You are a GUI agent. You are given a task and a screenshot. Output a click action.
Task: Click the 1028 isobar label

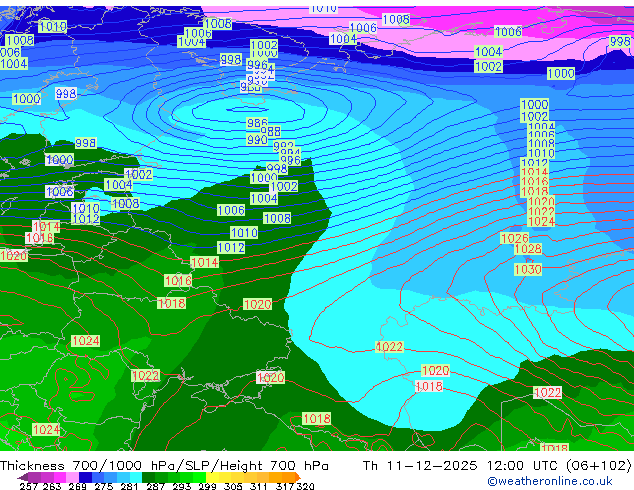coord(528,249)
